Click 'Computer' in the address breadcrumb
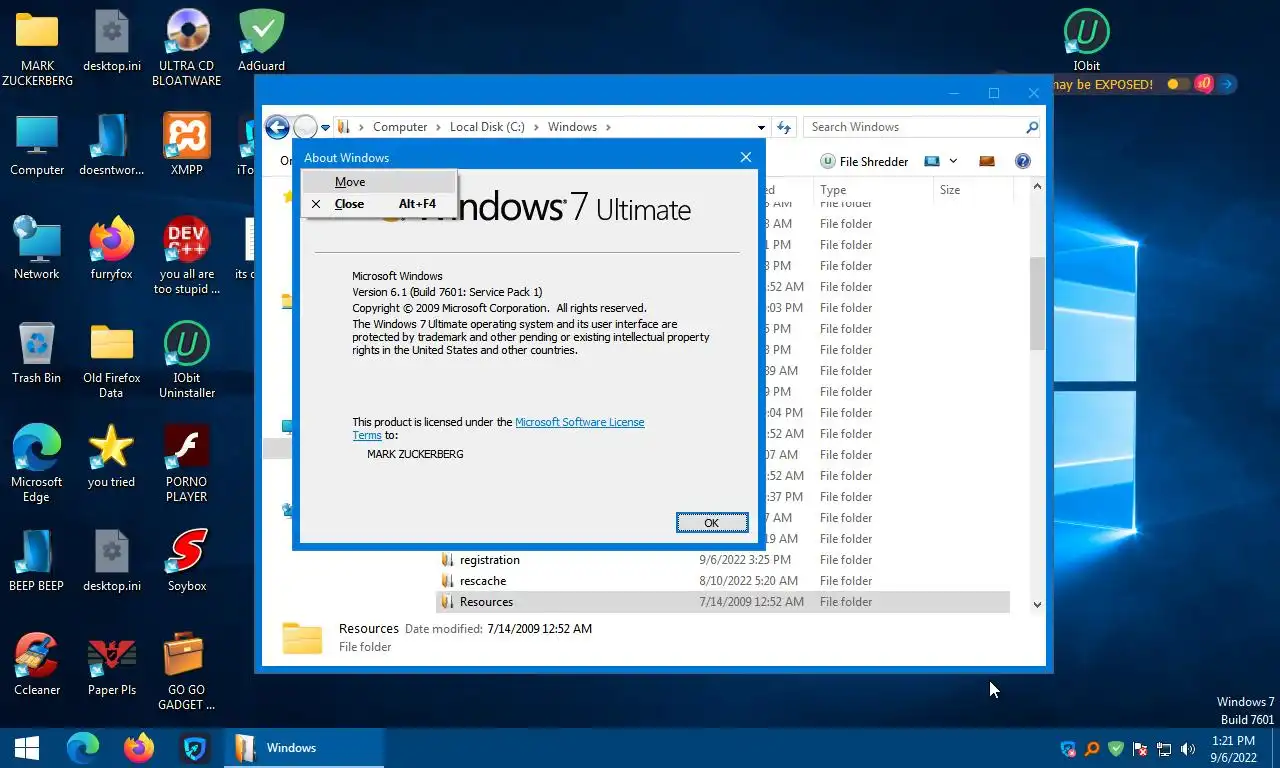 pos(400,127)
